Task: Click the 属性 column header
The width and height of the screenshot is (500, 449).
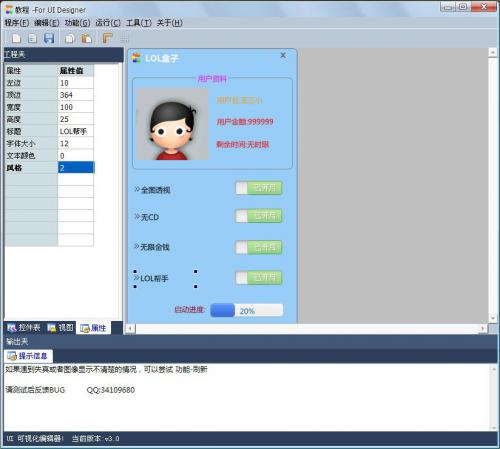Action: click(31, 71)
